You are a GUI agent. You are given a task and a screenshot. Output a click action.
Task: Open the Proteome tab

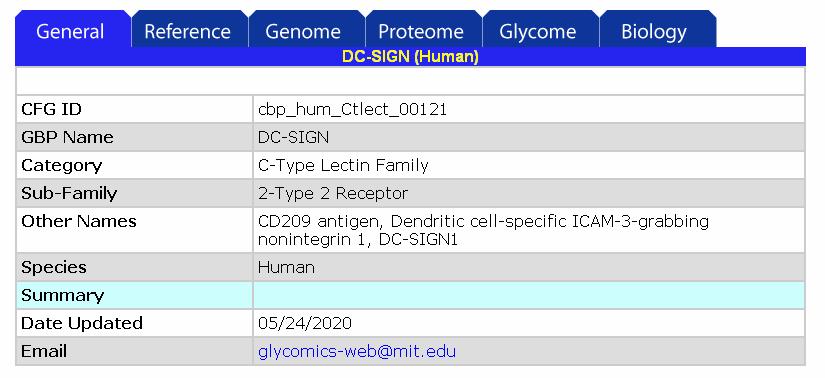tap(422, 29)
